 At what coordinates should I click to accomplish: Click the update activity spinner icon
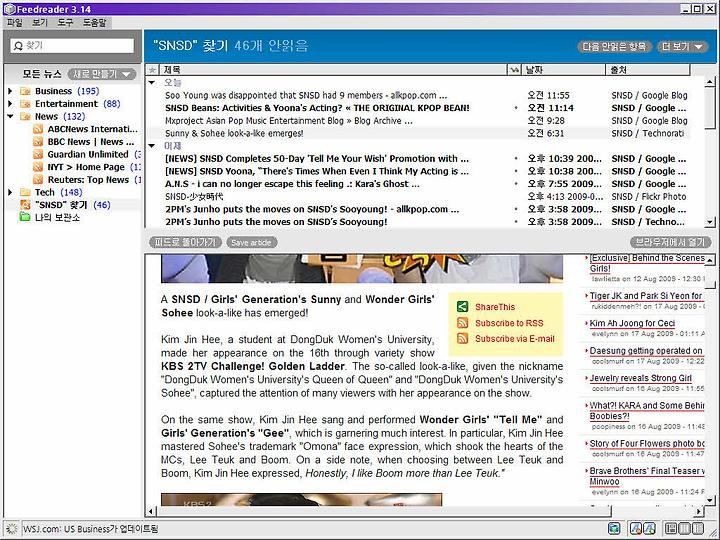tap(11, 529)
